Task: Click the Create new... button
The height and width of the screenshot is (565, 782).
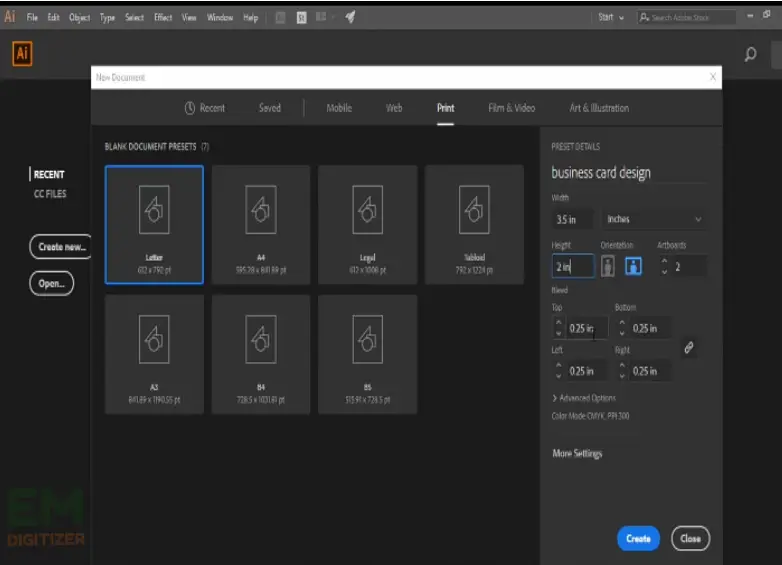Action: click(x=61, y=247)
